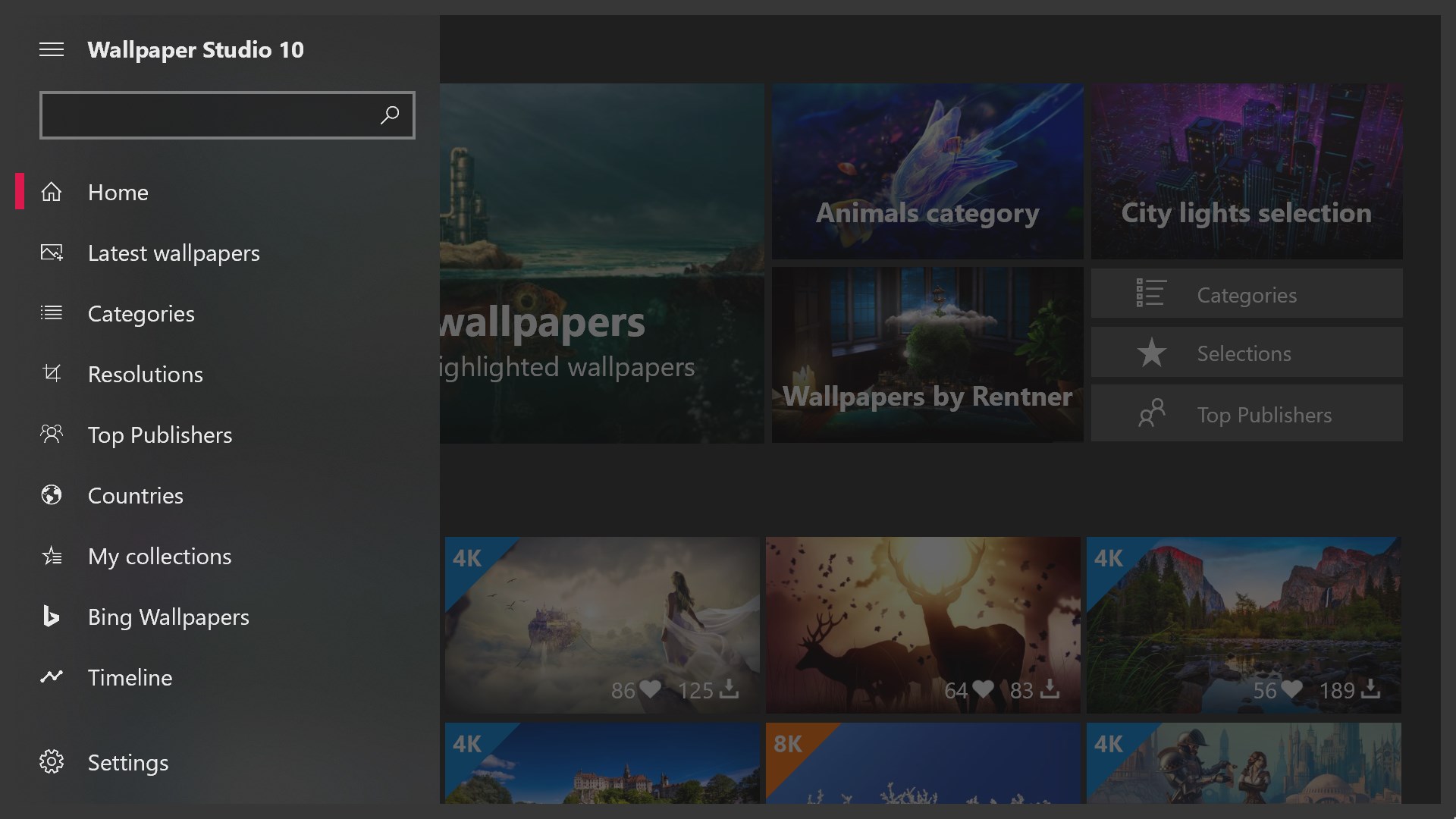Open Wallpapers by Rentner tile
1456x819 pixels.
927,354
